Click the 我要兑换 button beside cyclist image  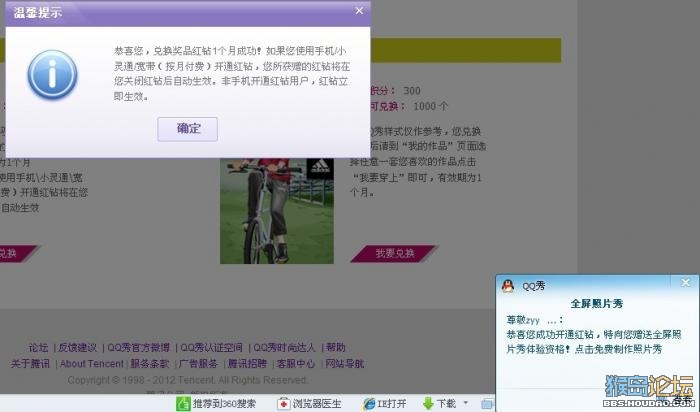[x=395, y=254]
